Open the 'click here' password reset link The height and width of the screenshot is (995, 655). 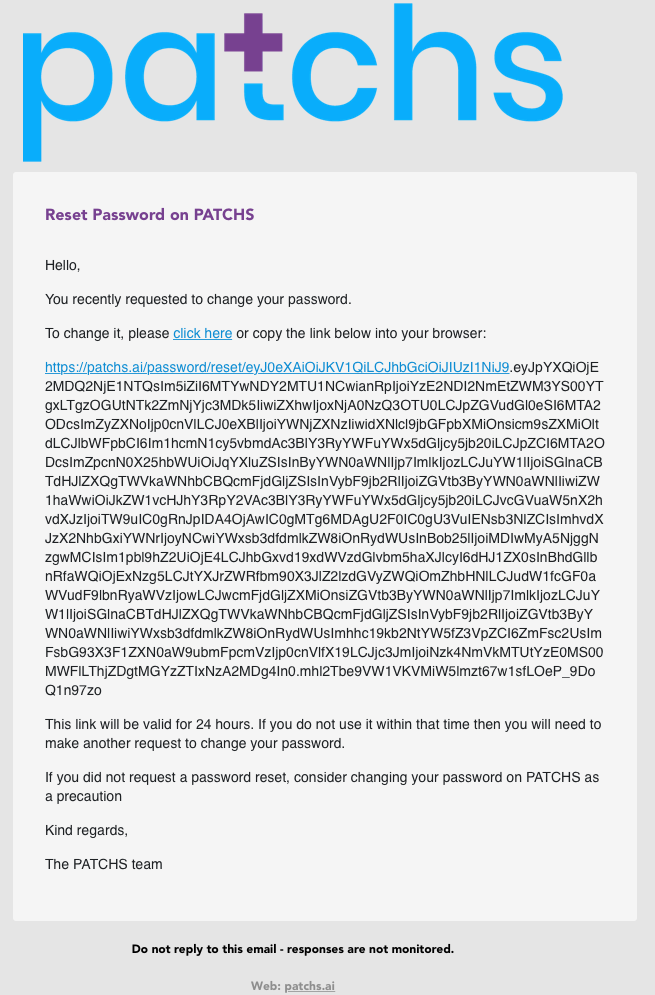coord(202,333)
